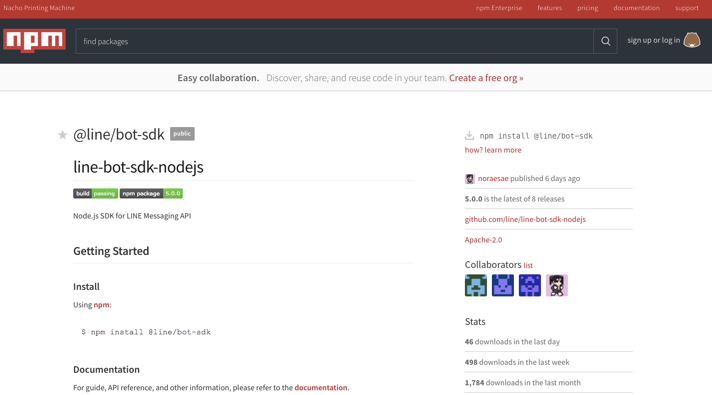Screen dimensions: 712x395
Task: Open noraesae's small avatar
Action: tap(470, 179)
